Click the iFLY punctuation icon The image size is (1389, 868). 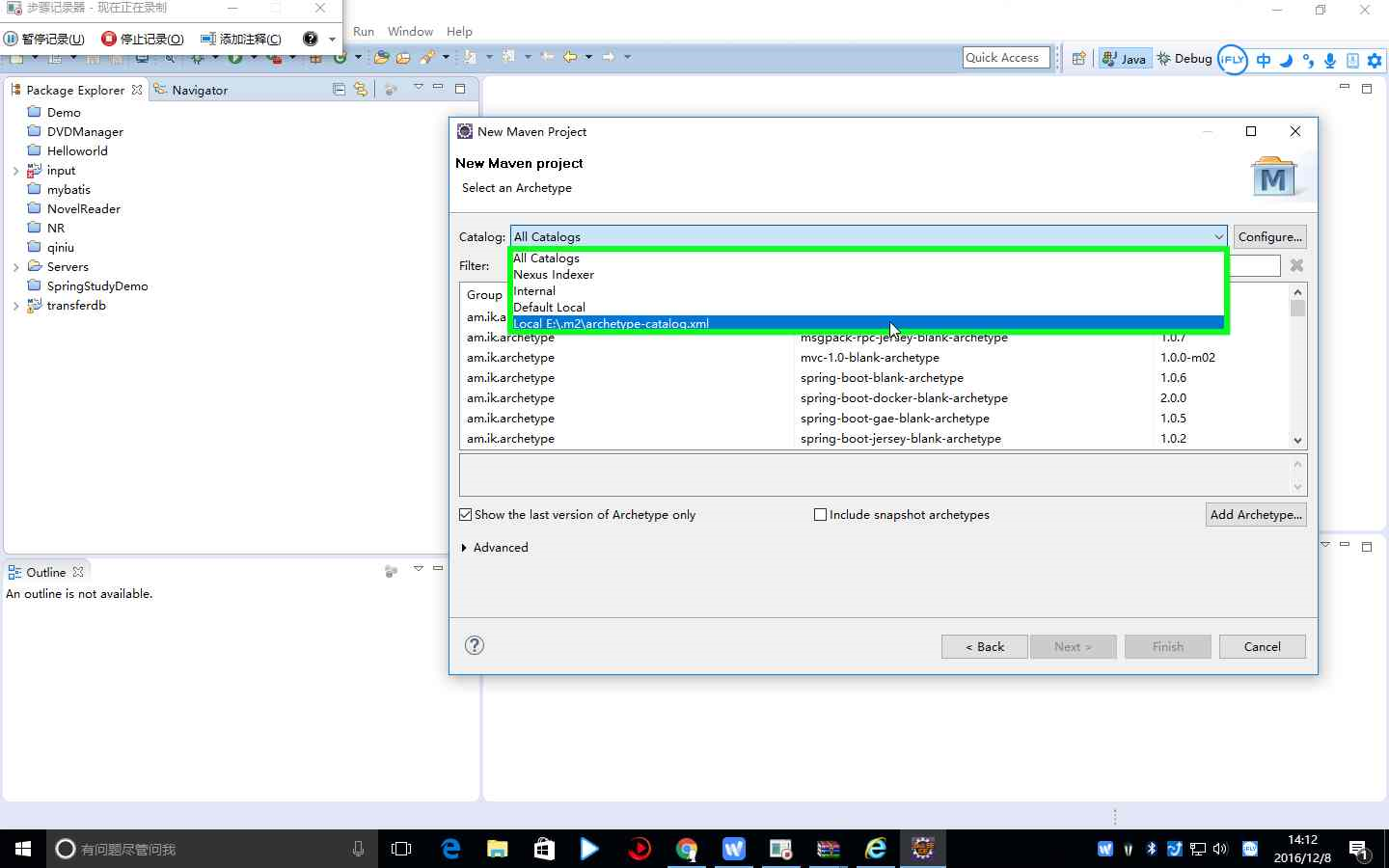pyautogui.click(x=1308, y=60)
